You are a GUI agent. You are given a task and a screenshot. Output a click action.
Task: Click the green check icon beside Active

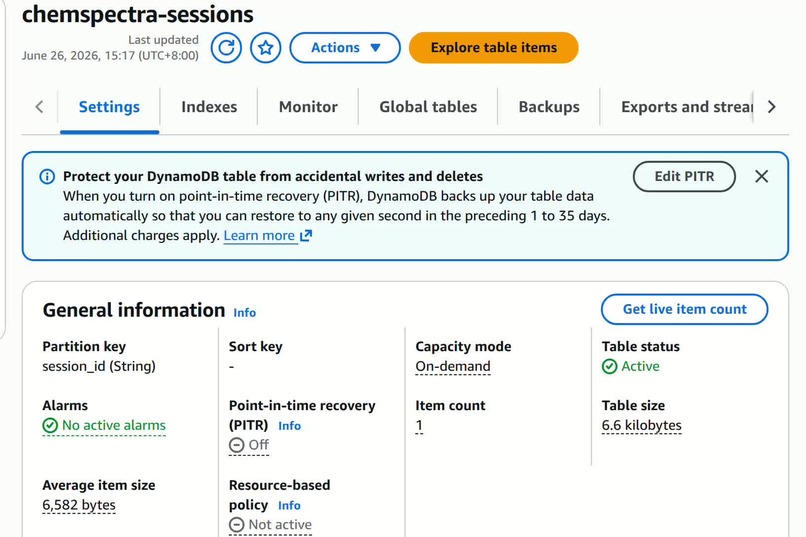coord(610,366)
